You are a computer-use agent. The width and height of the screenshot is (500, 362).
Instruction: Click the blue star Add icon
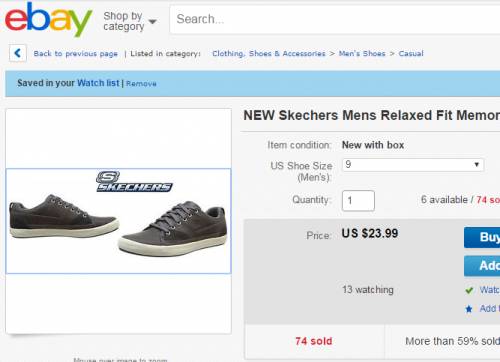click(469, 309)
